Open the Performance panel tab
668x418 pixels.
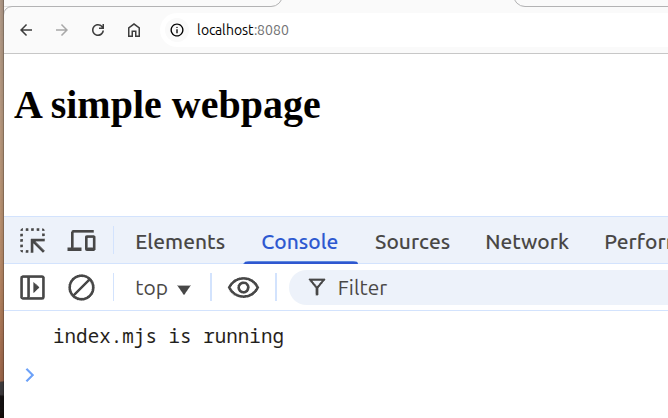pos(635,241)
